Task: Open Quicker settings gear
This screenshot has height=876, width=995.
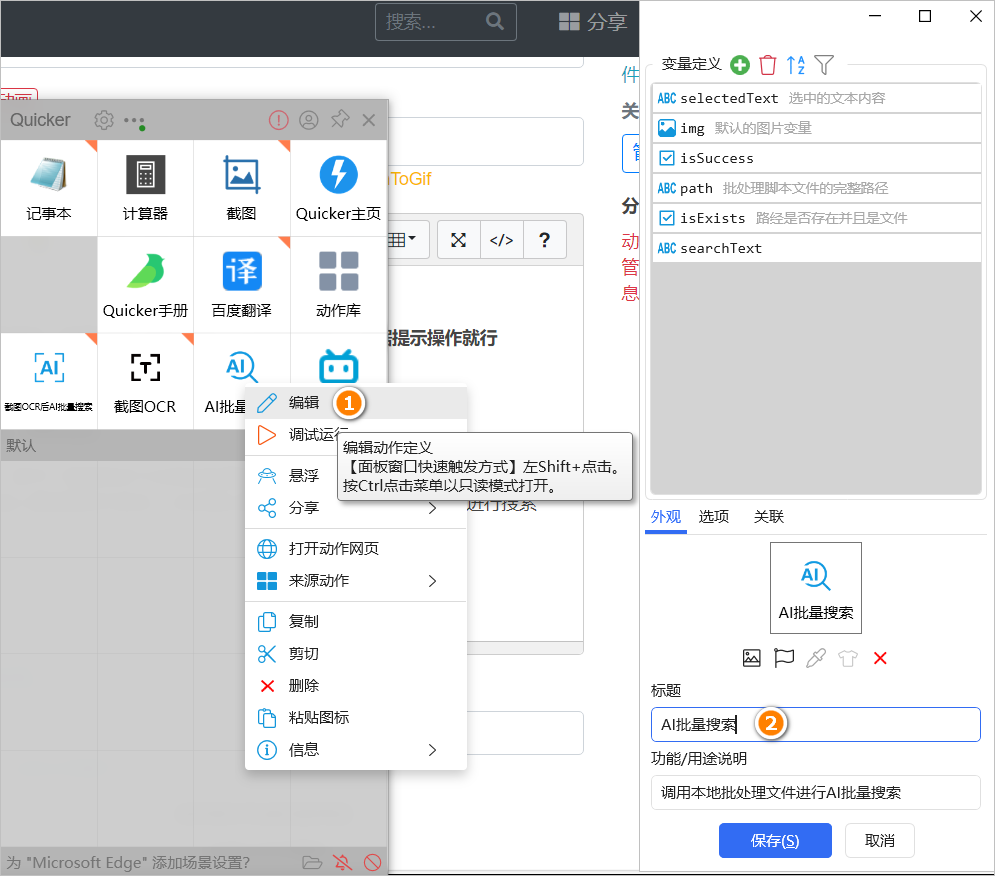Action: [104, 120]
